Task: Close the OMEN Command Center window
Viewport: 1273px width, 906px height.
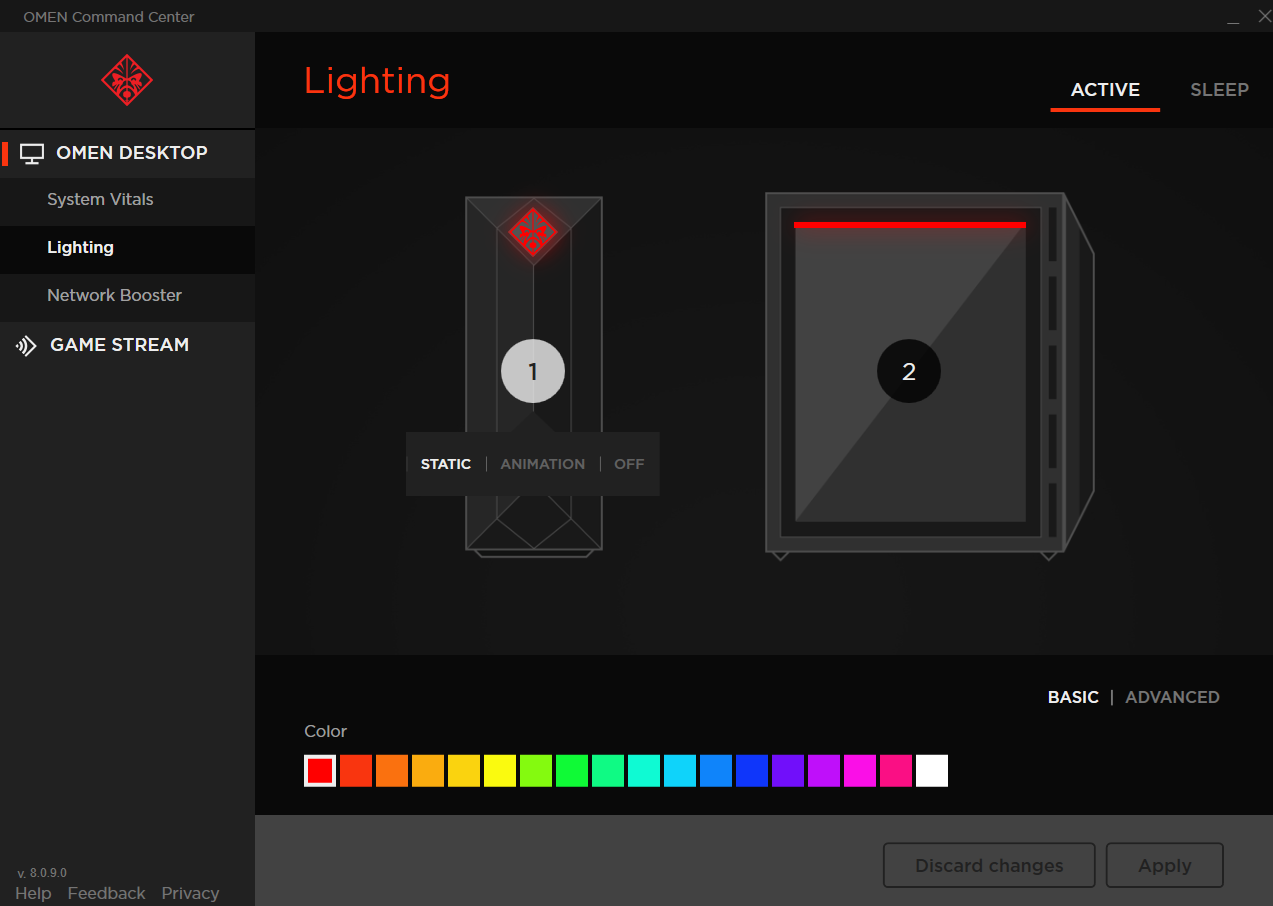Action: tap(1264, 16)
